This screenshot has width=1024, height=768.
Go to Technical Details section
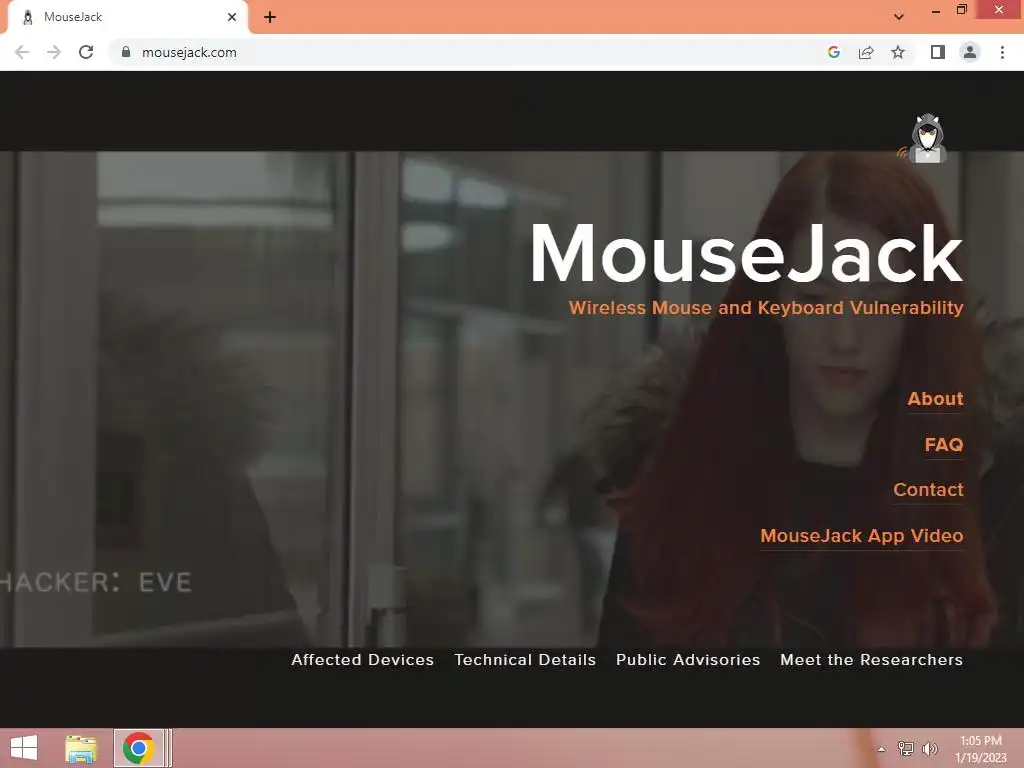pos(525,660)
